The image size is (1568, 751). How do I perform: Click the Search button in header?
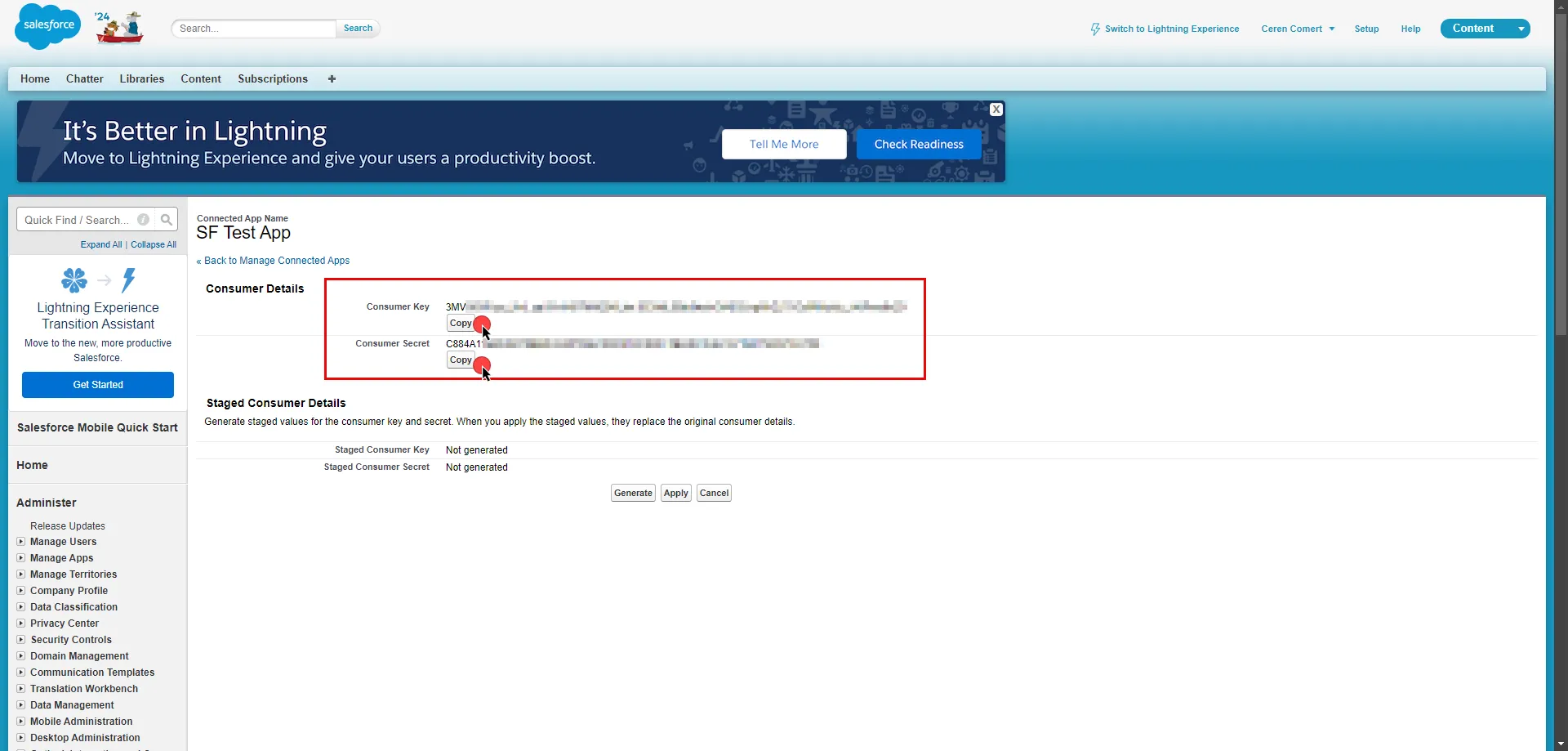point(358,29)
